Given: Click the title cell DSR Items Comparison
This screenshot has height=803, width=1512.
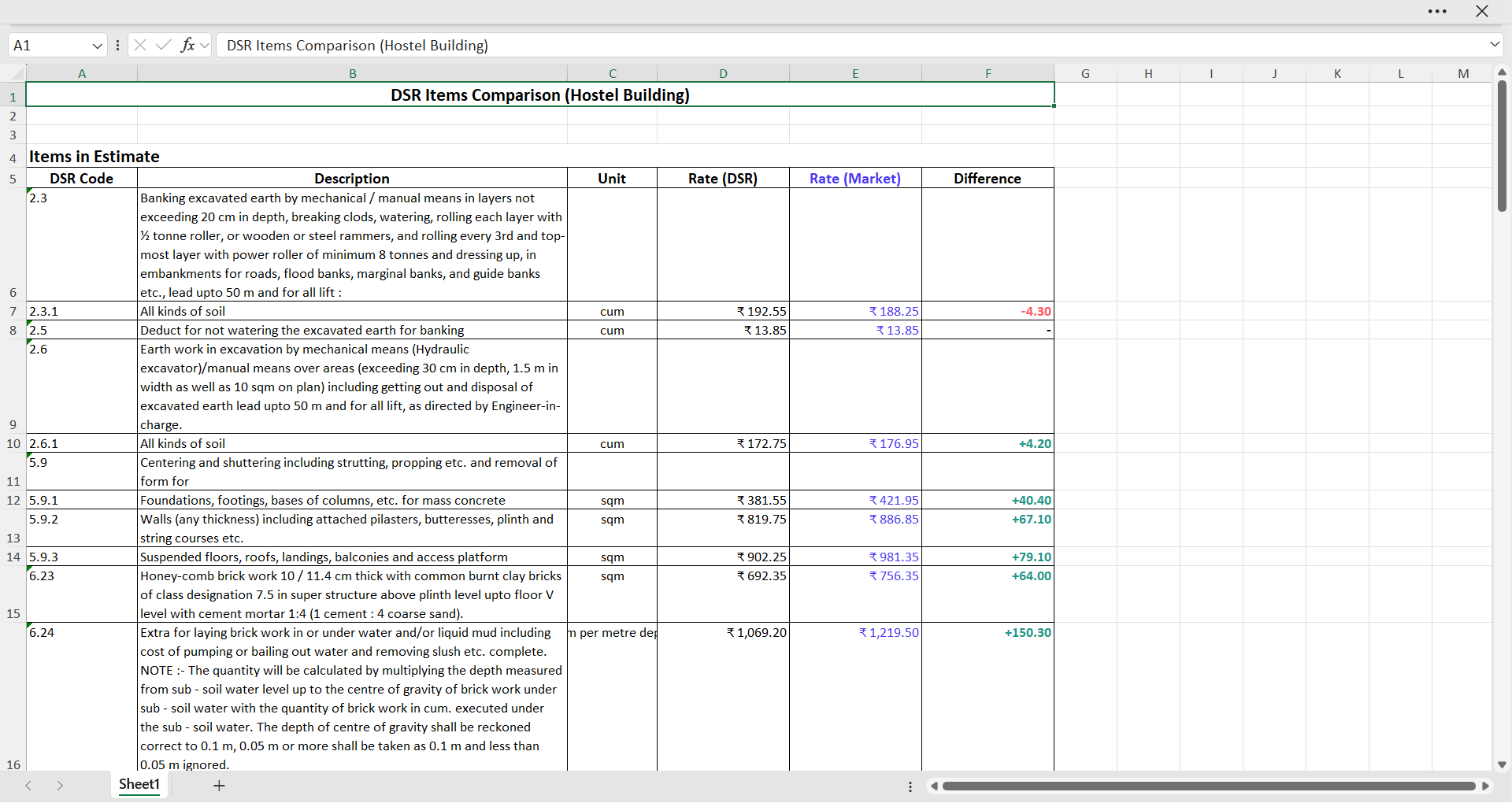Looking at the screenshot, I should (x=540, y=94).
